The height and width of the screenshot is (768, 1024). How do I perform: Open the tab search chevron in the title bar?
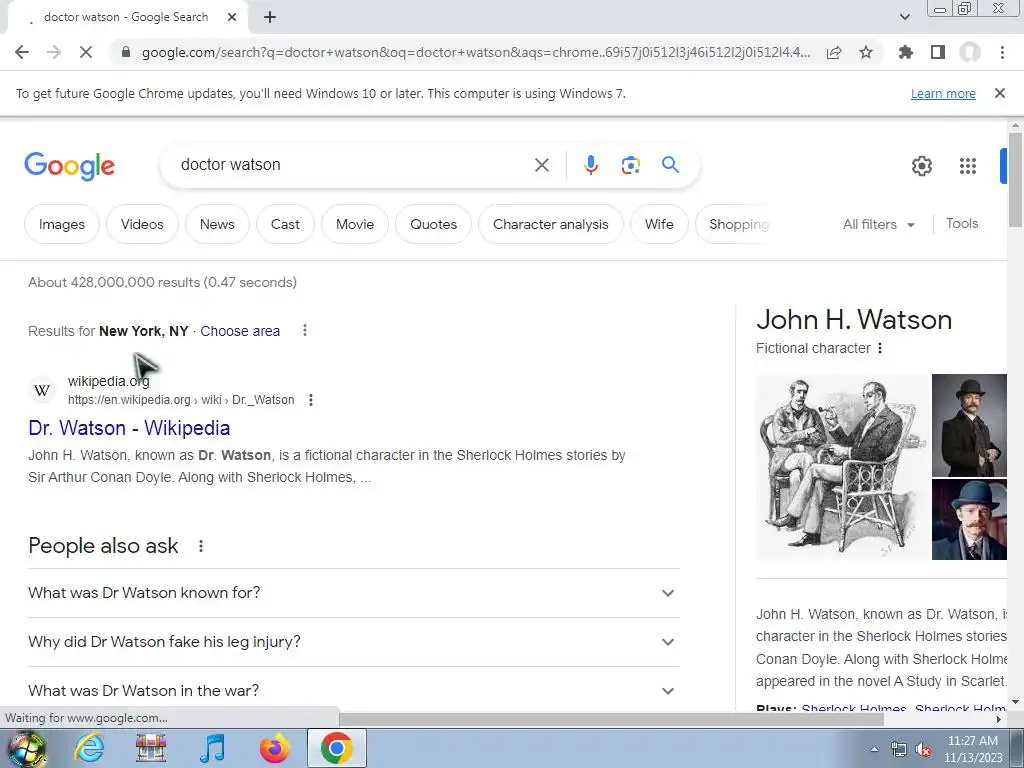tap(904, 17)
